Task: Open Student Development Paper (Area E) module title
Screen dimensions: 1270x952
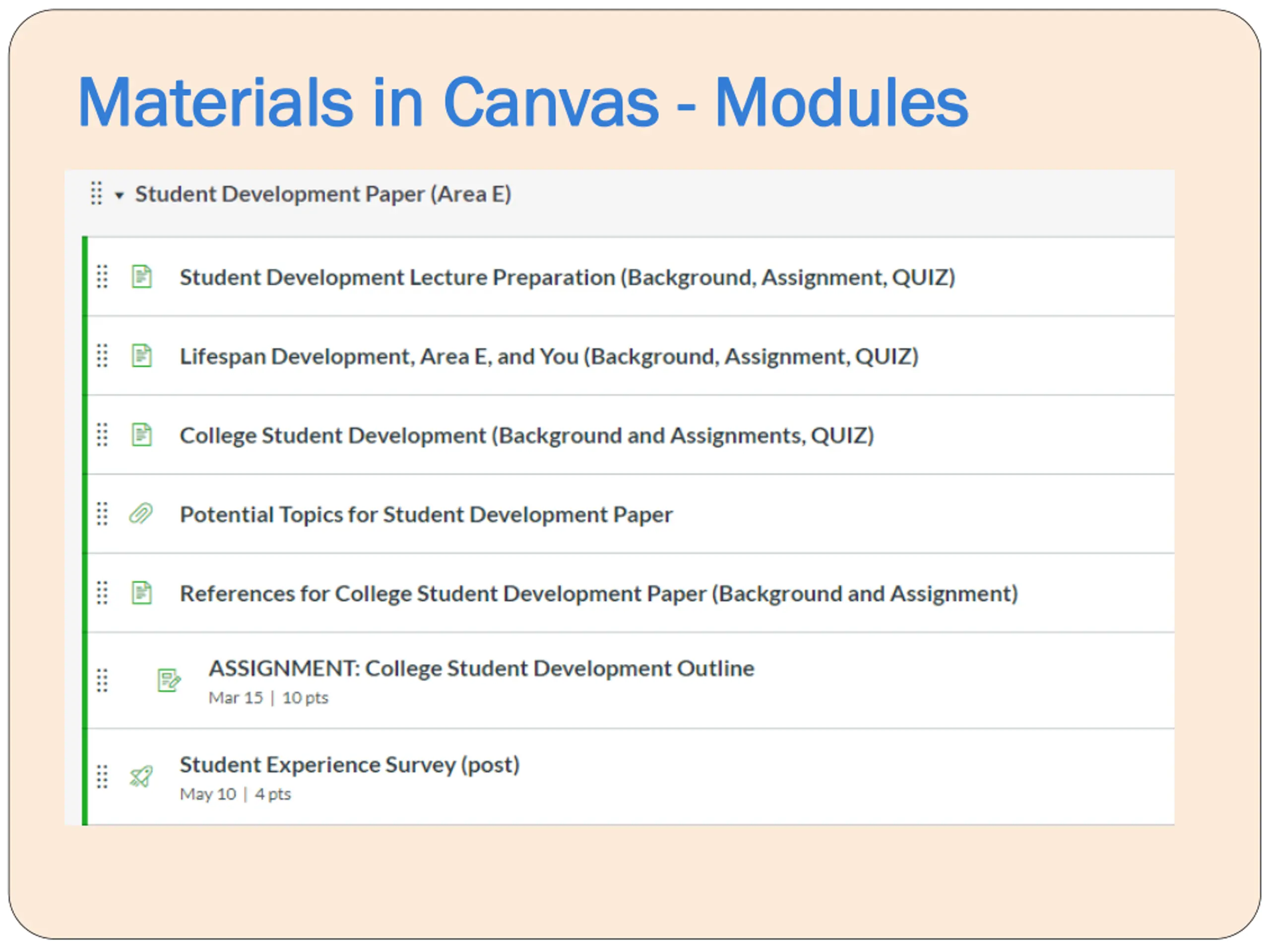Action: pyautogui.click(x=323, y=194)
